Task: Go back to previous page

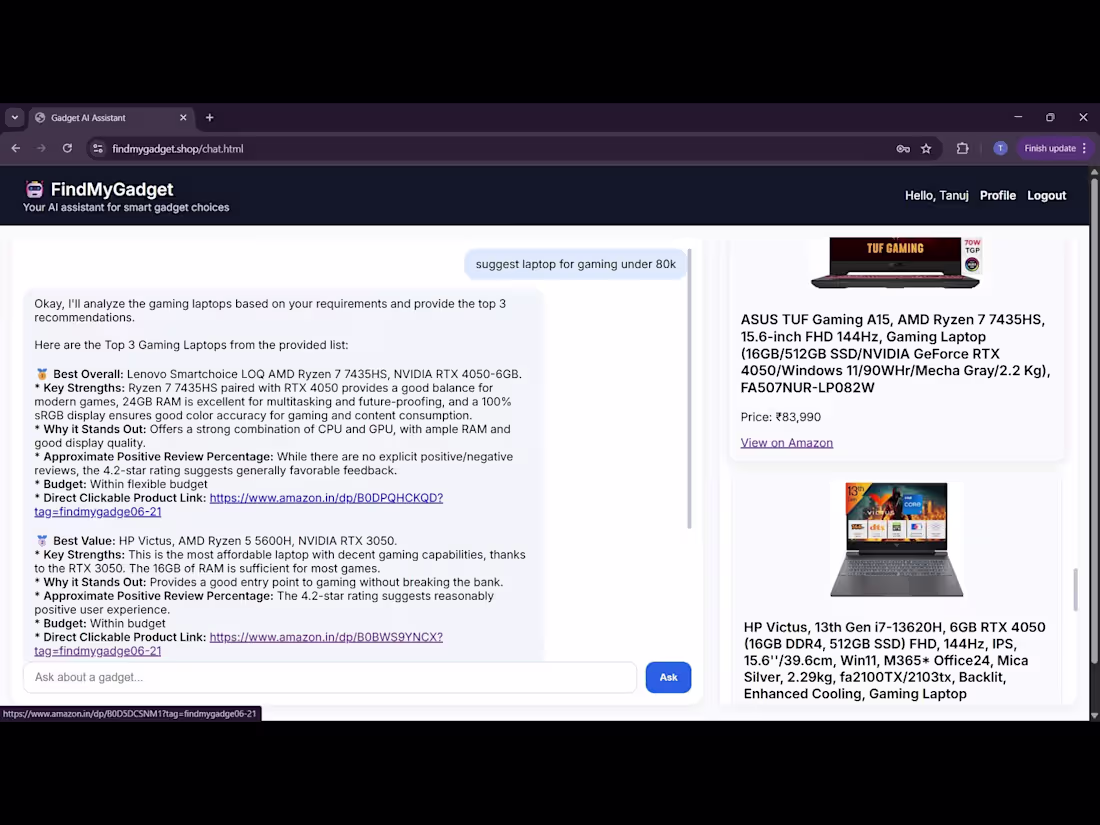Action: (x=15, y=148)
